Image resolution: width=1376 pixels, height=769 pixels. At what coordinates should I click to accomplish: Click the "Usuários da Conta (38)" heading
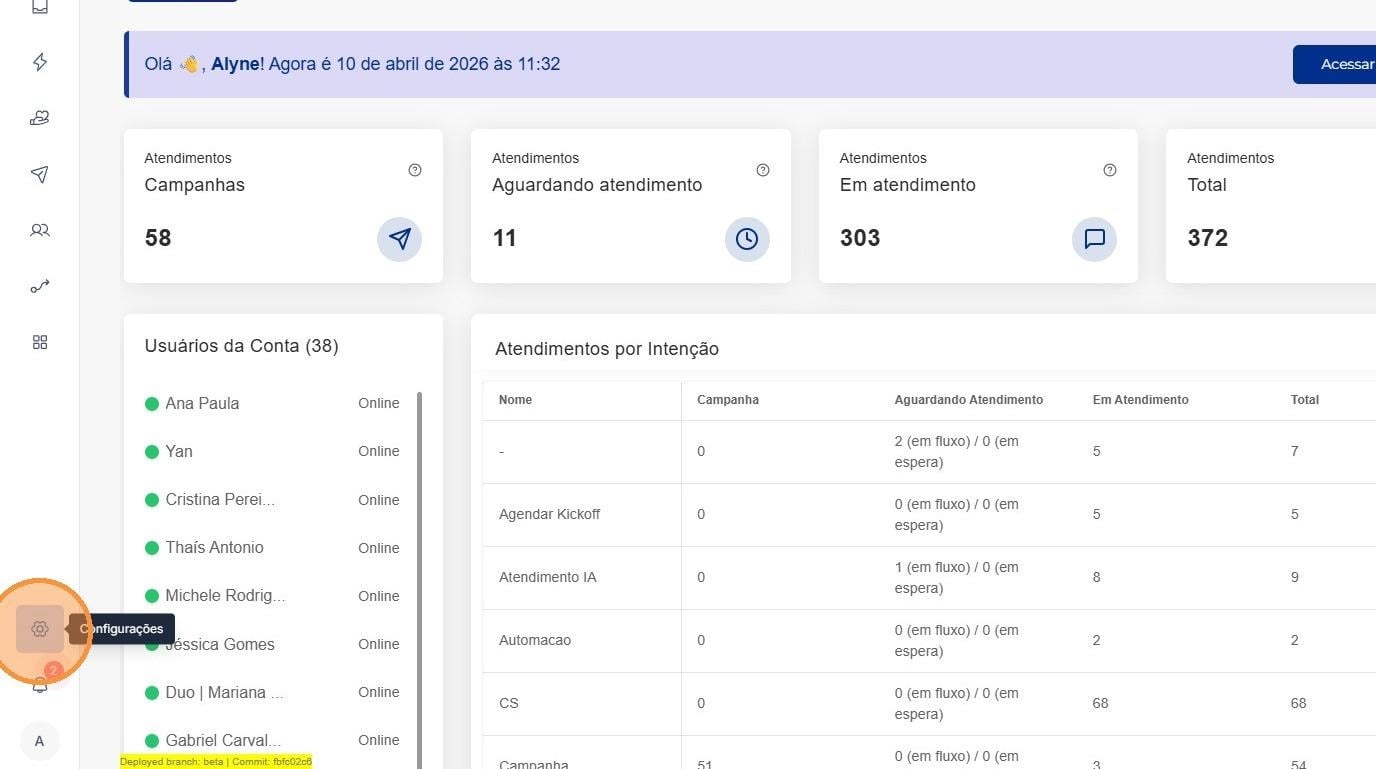coord(241,346)
